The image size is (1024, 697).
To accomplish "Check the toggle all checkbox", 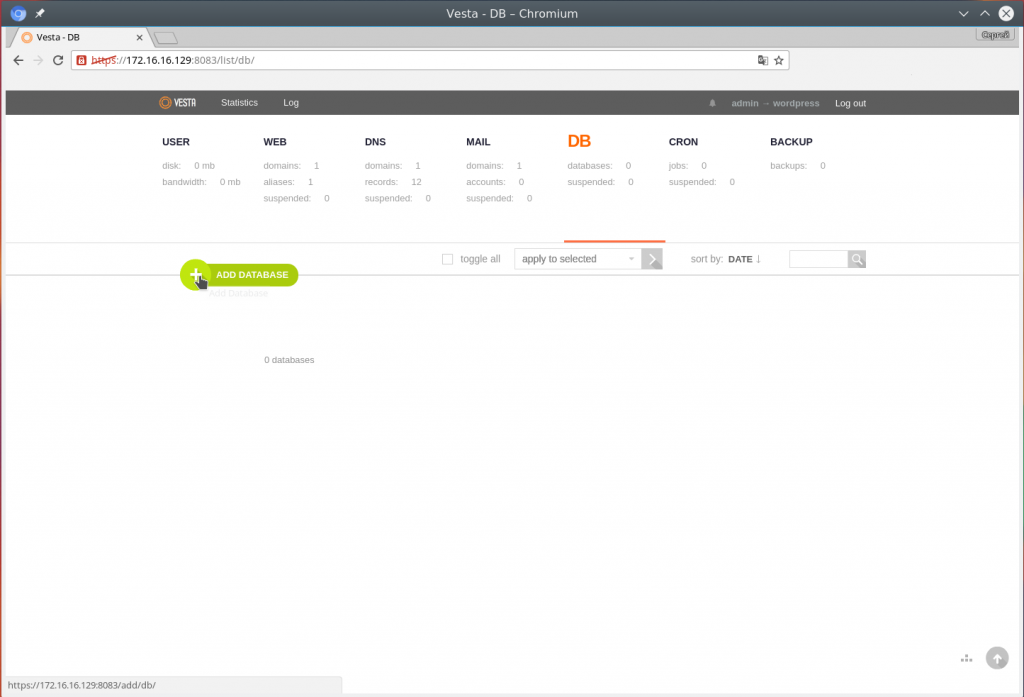I will [447, 259].
